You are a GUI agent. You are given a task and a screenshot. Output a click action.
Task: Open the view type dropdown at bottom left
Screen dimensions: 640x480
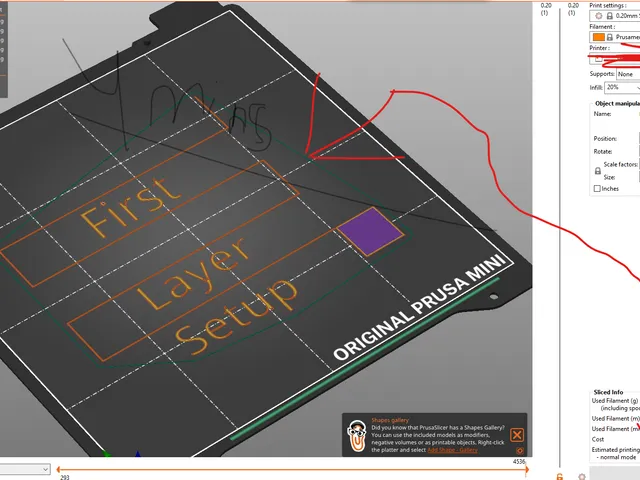pos(24,469)
